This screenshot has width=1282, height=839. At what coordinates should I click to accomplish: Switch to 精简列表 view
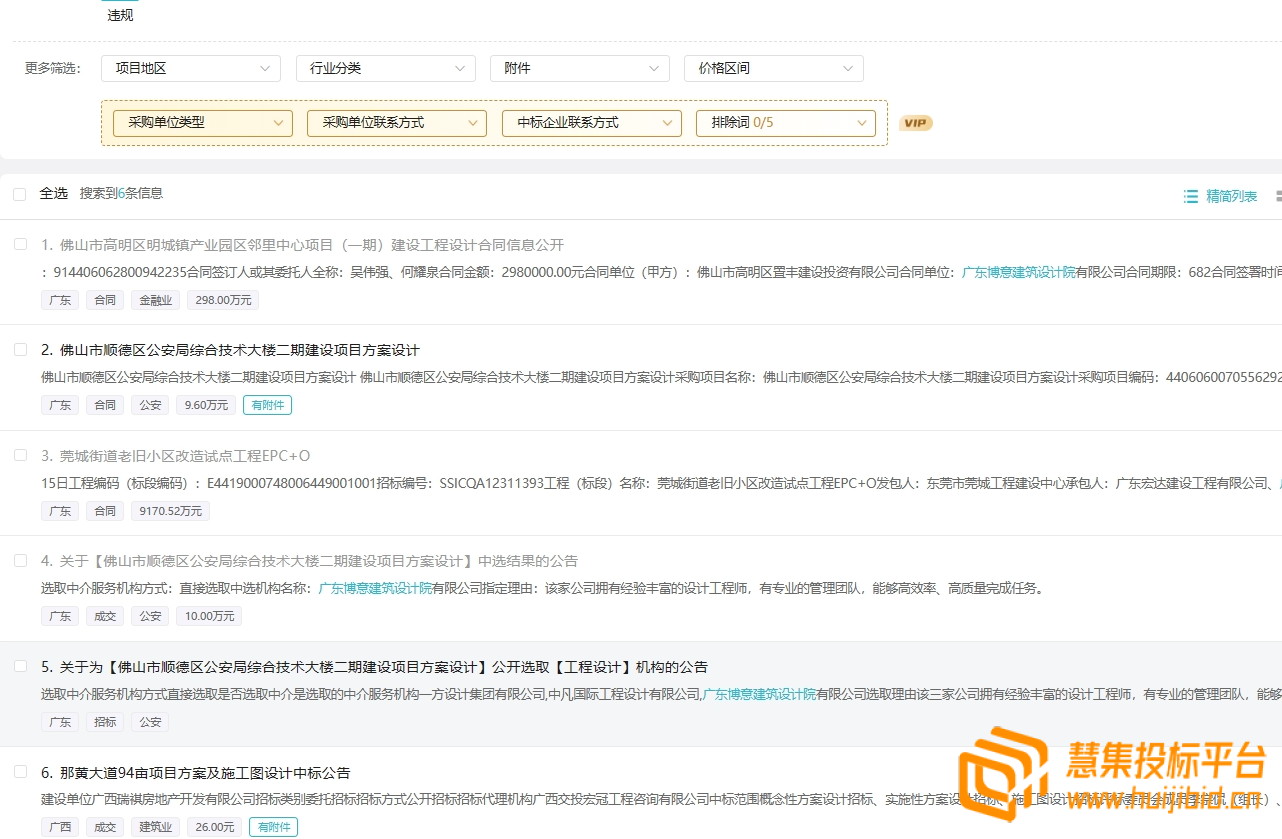click(x=1231, y=196)
